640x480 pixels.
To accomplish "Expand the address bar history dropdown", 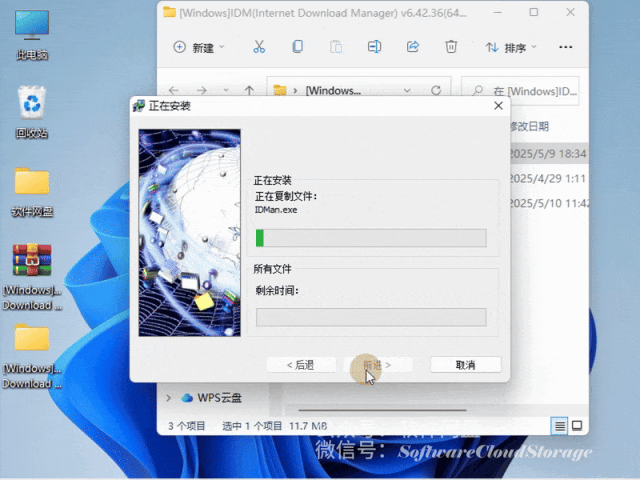I will pos(407,90).
